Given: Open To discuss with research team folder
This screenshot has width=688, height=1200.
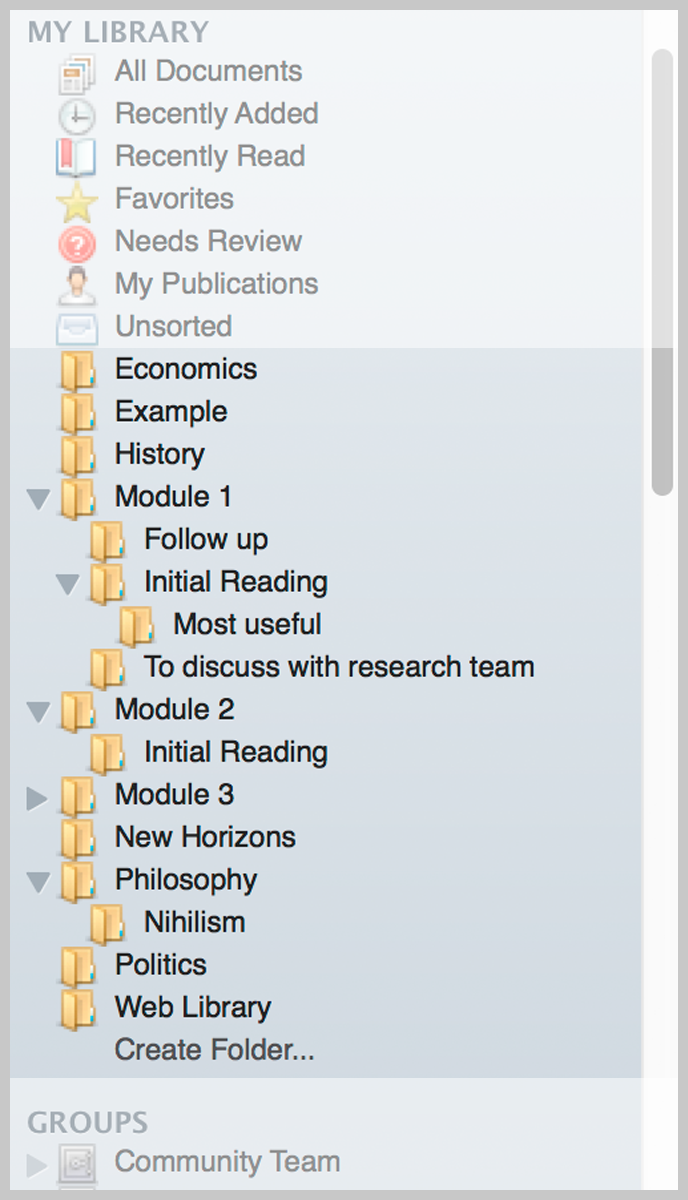Looking at the screenshot, I should tap(338, 667).
